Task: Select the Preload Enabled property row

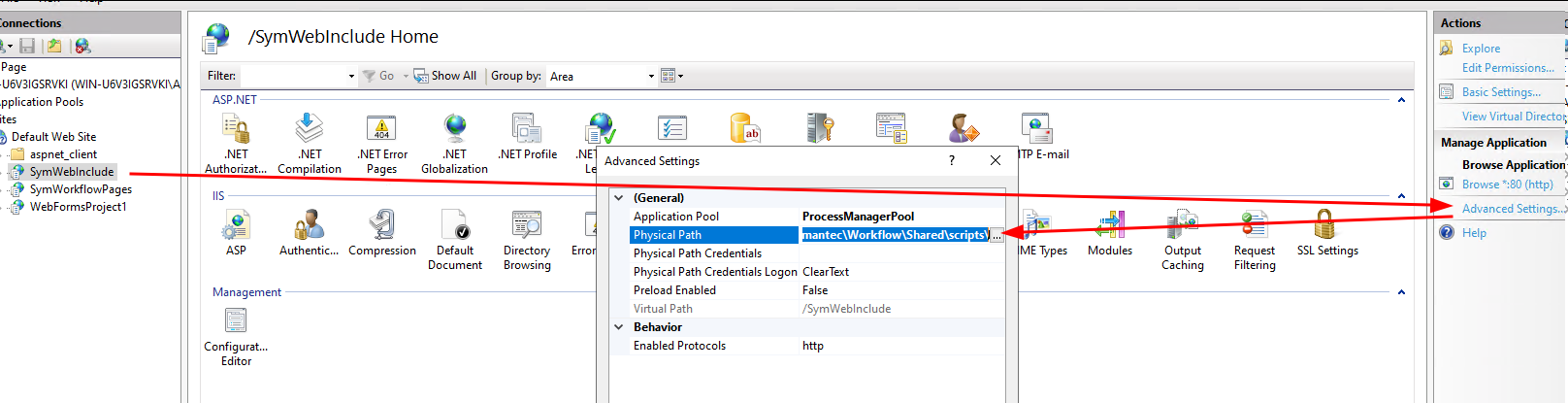Action: point(809,290)
